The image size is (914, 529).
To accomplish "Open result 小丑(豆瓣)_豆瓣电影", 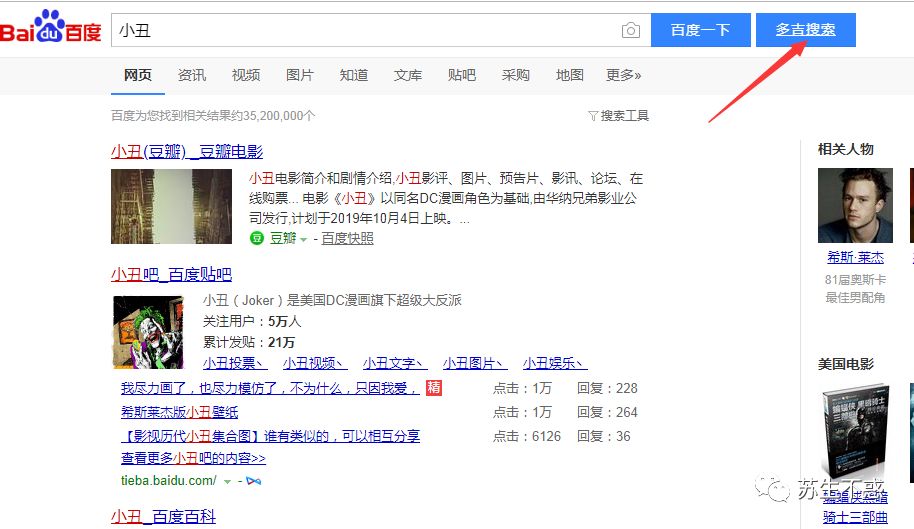I will click(x=187, y=151).
